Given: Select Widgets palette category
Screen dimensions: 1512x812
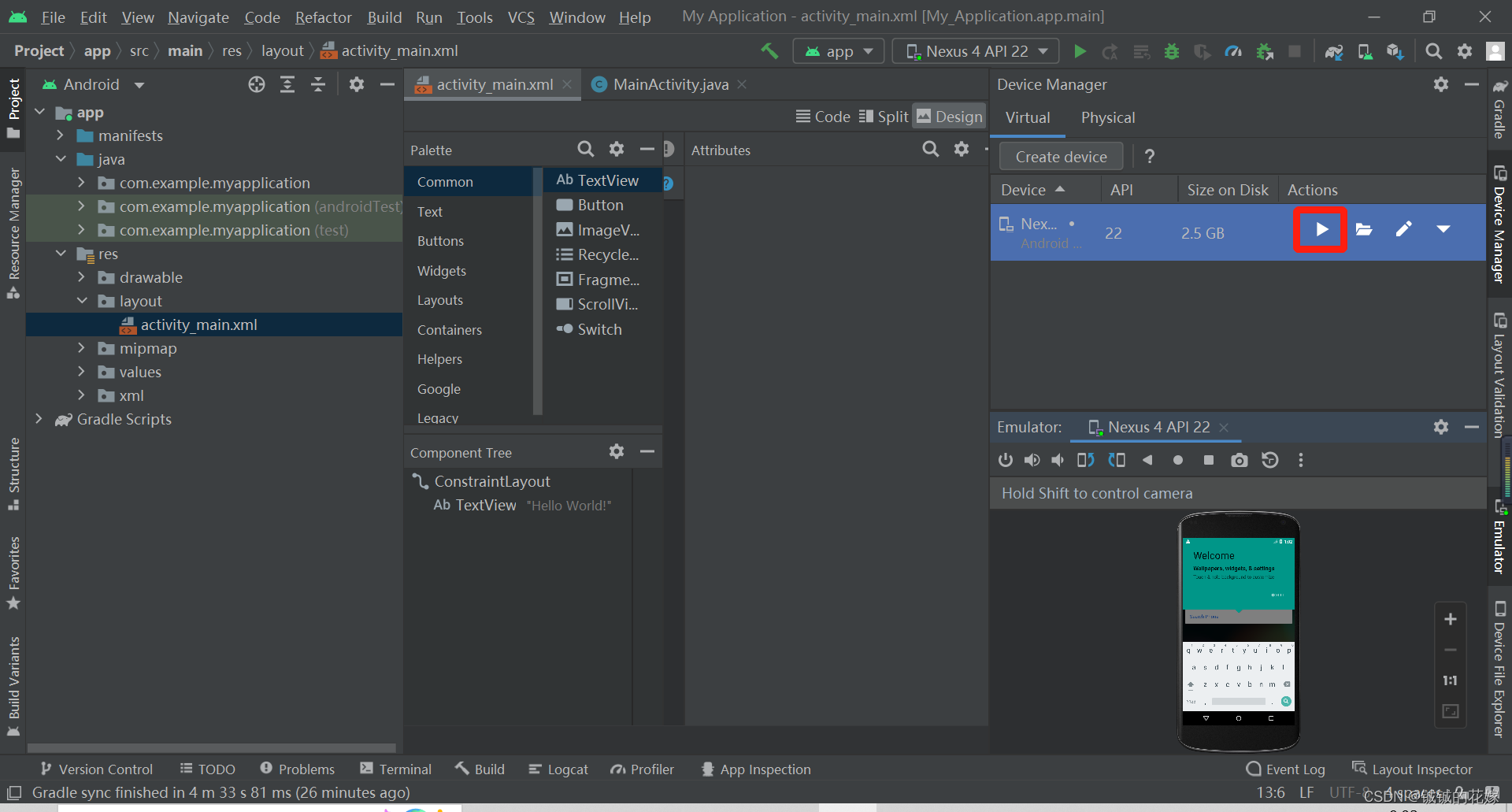Looking at the screenshot, I should [442, 271].
